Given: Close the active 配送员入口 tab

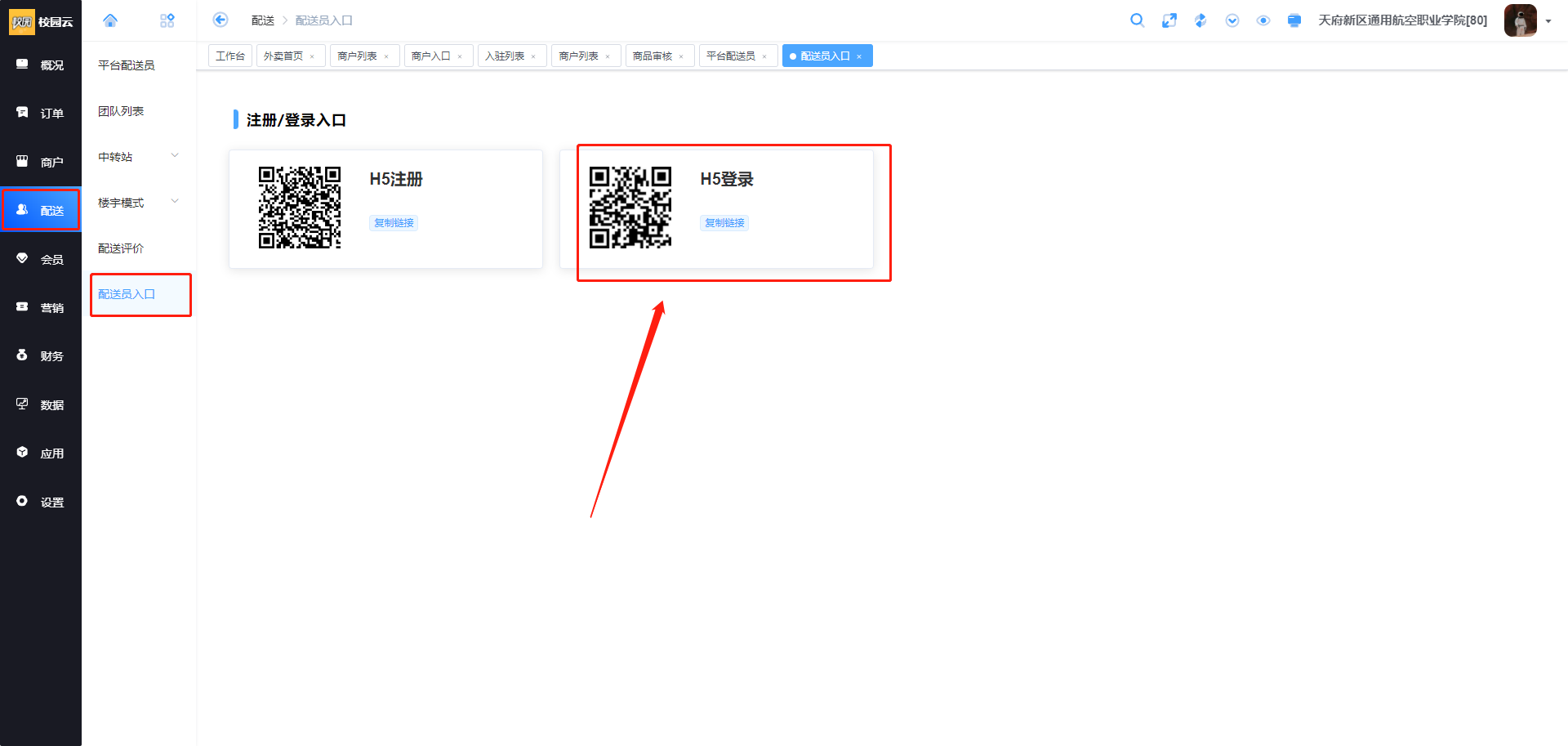Looking at the screenshot, I should click(x=859, y=56).
